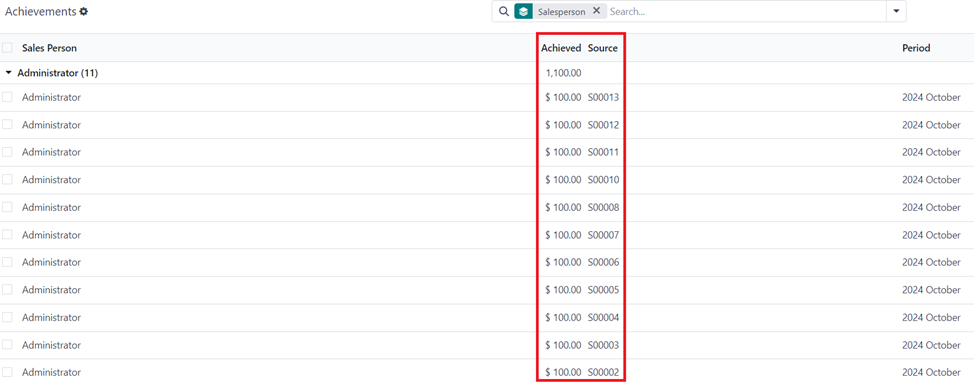
Task: Click $ 100.00 in the S00013 row
Action: tap(563, 97)
